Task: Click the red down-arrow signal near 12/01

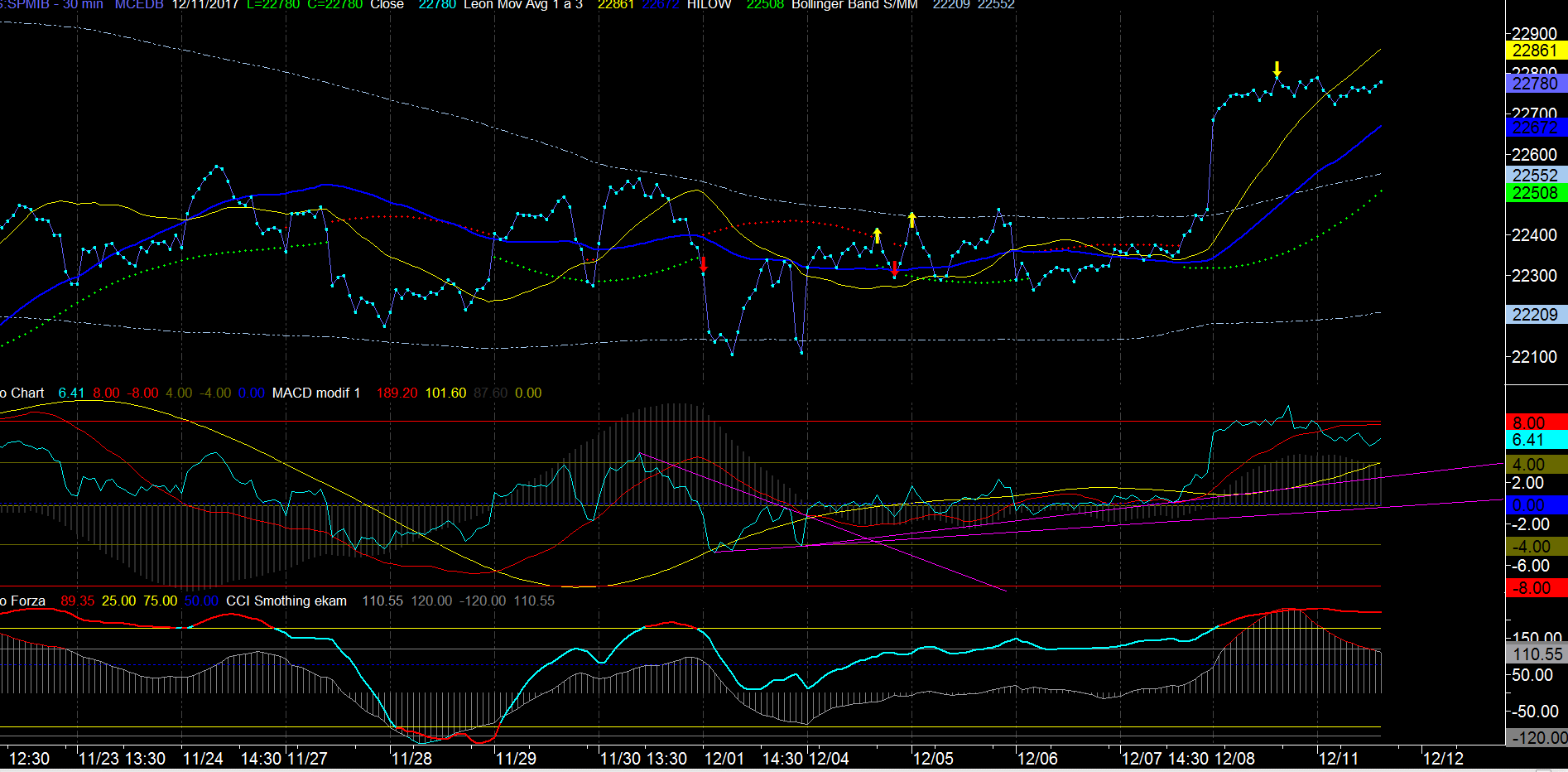Action: click(704, 264)
